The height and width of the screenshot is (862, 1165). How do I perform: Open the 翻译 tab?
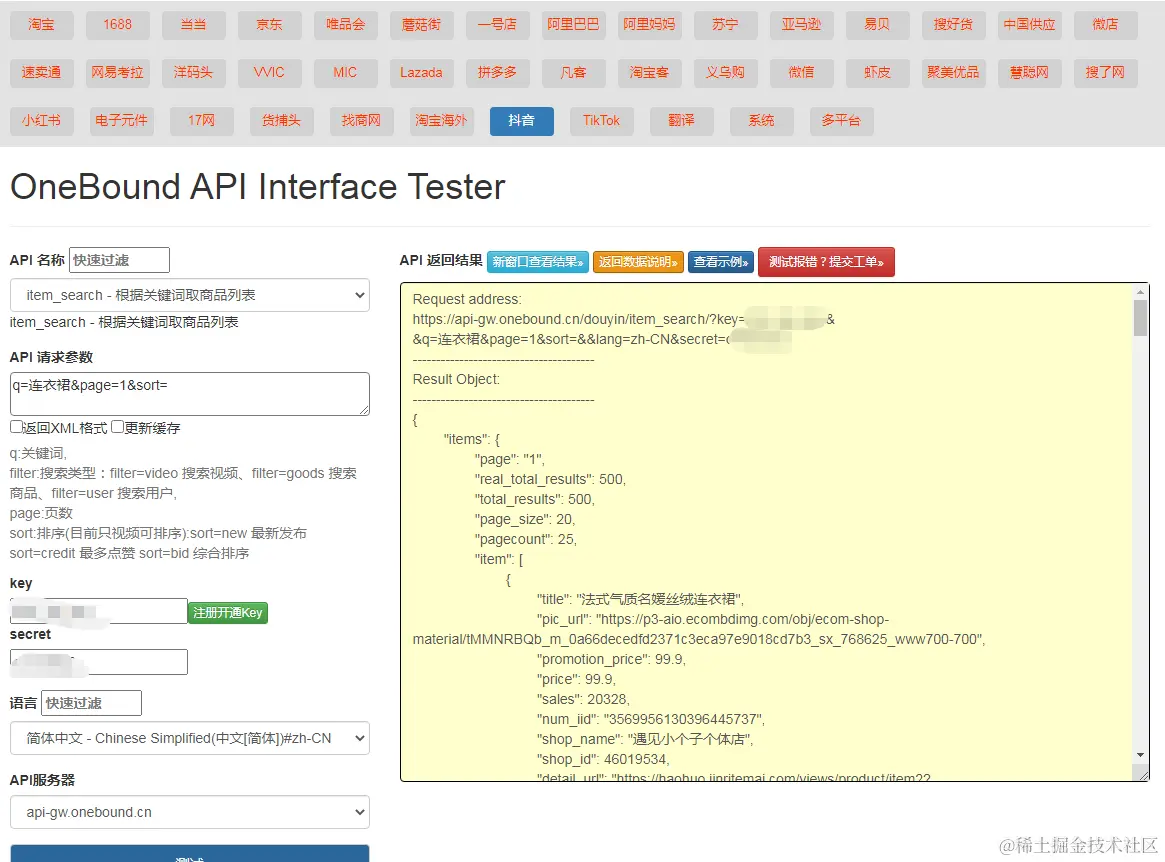pos(681,121)
